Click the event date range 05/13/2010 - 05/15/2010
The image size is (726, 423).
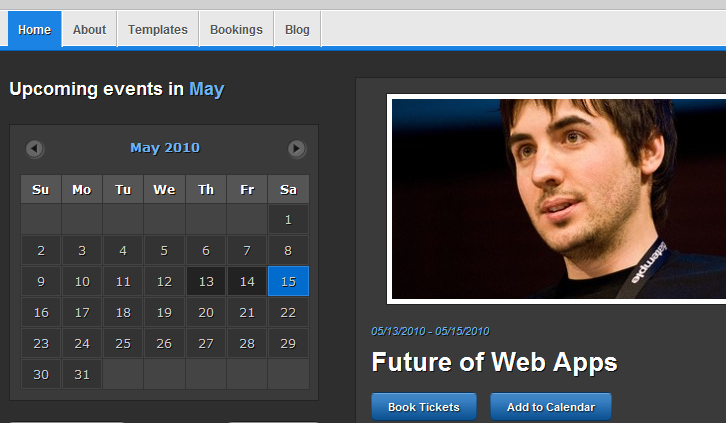tap(430, 331)
